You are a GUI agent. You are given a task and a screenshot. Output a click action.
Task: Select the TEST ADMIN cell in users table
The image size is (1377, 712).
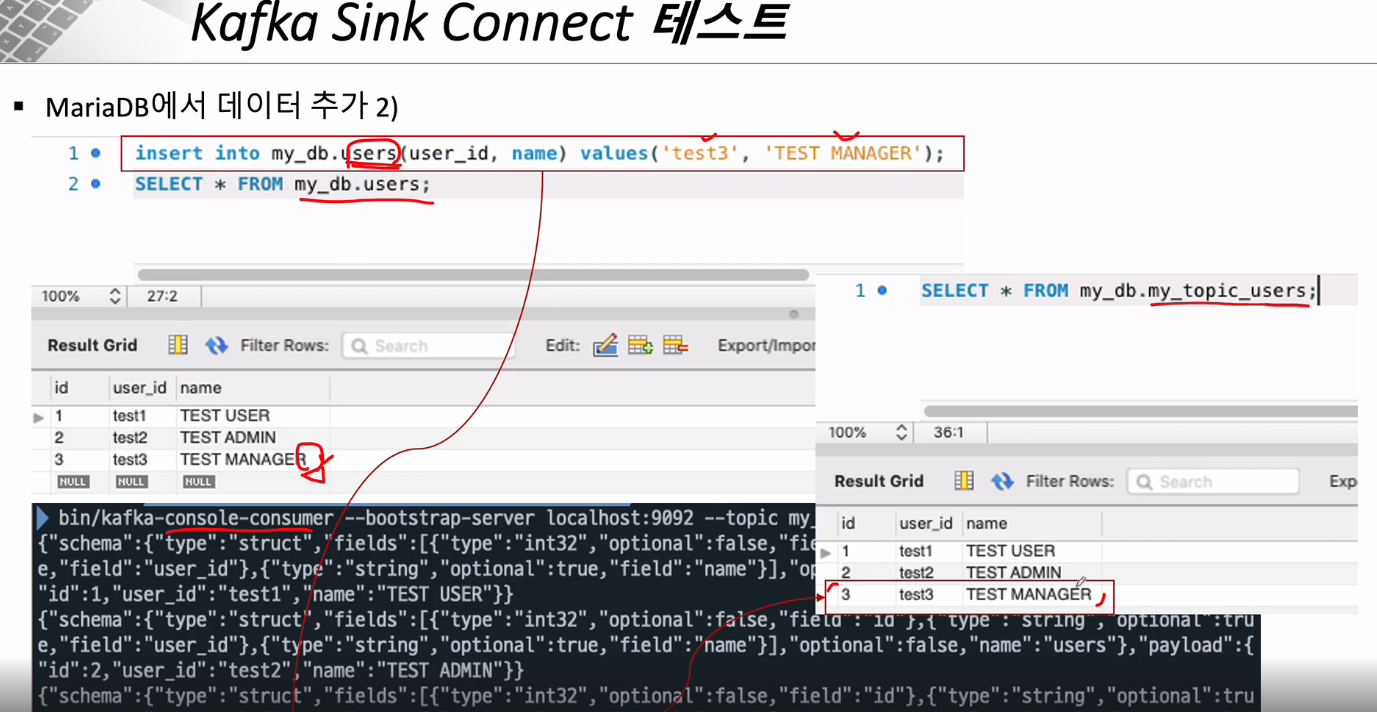coord(228,437)
